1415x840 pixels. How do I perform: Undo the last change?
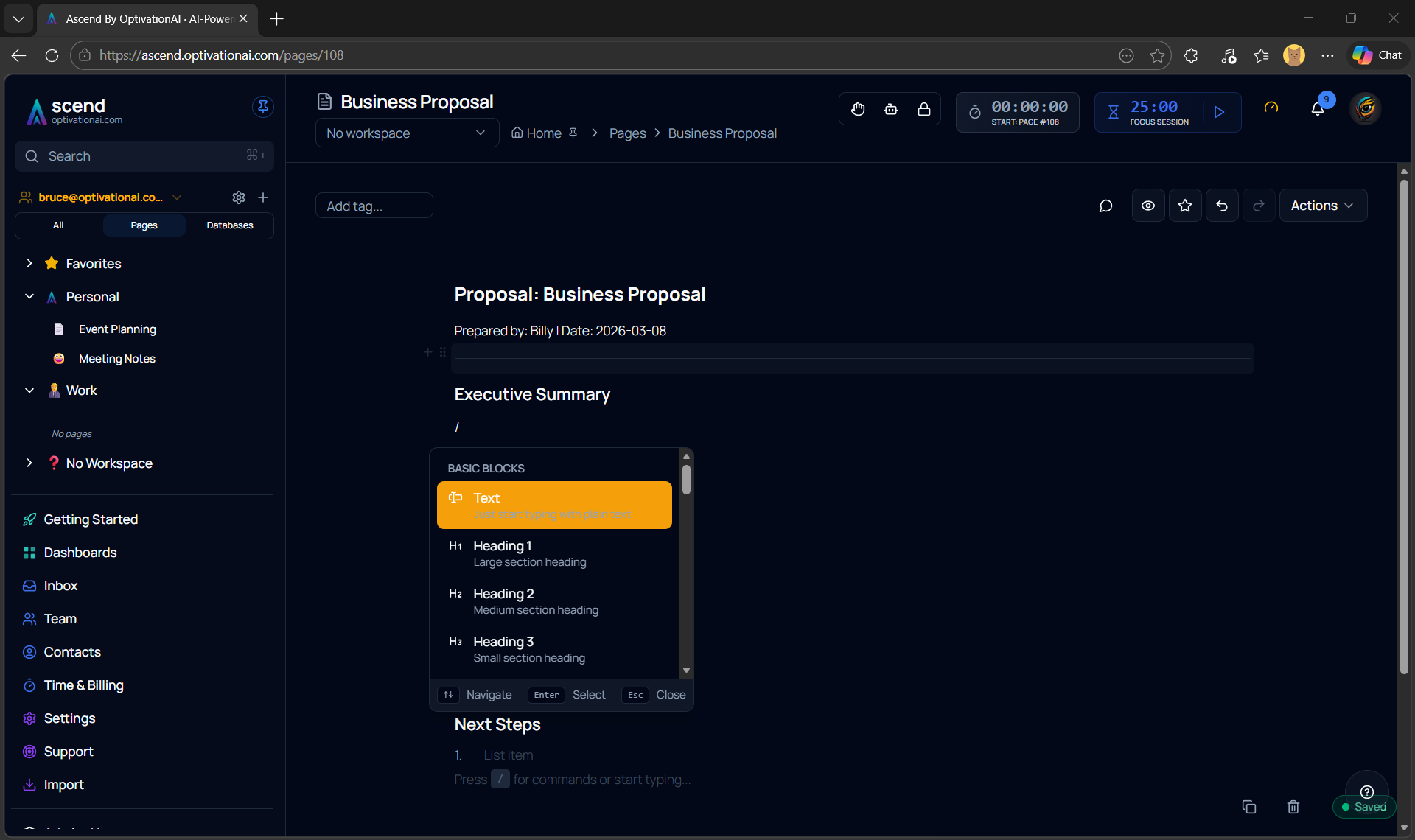pos(1222,206)
